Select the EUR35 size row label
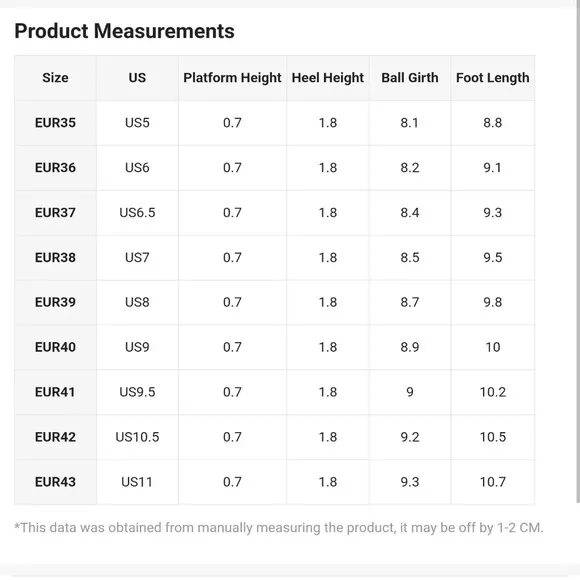The width and height of the screenshot is (580, 580). [x=55, y=123]
